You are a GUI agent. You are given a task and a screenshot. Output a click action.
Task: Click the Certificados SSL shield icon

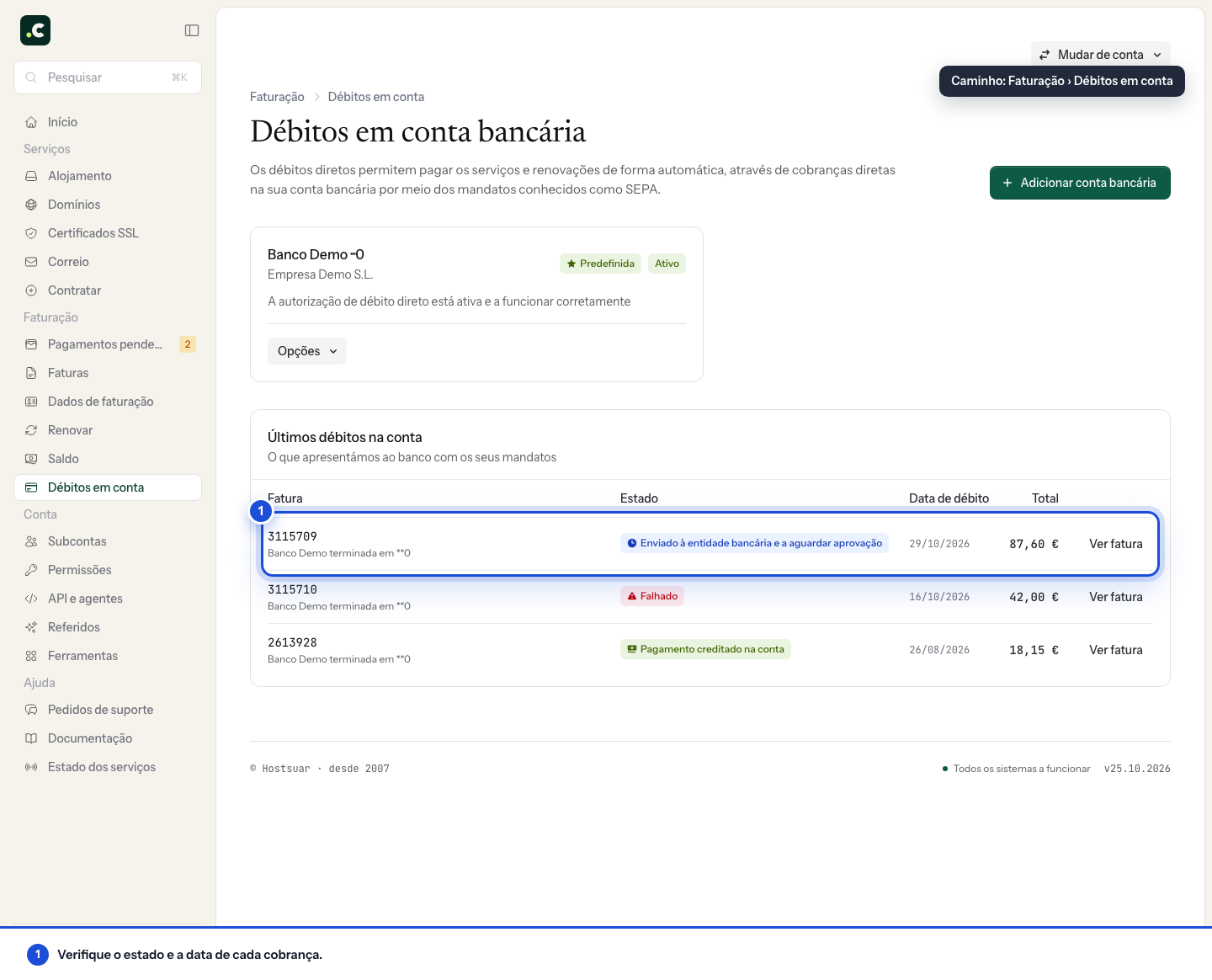point(31,233)
